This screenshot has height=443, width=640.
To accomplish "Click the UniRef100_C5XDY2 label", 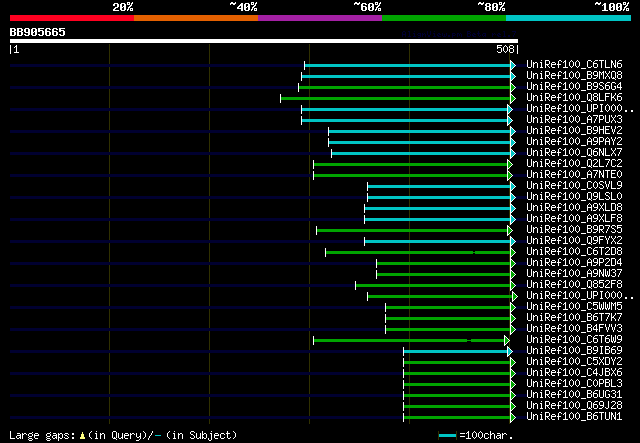I will (x=574, y=362).
